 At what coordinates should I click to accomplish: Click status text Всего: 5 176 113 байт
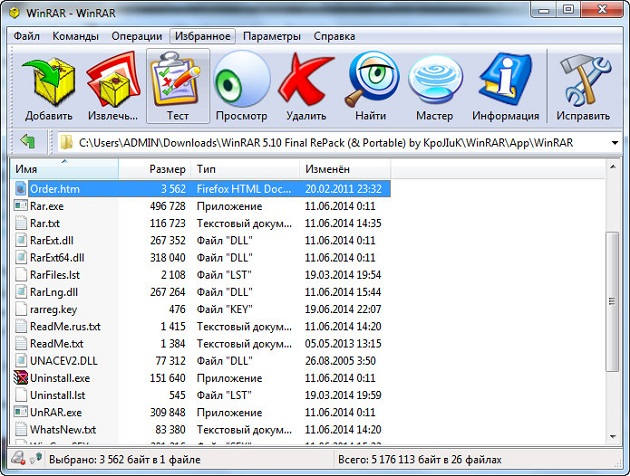[x=420, y=459]
